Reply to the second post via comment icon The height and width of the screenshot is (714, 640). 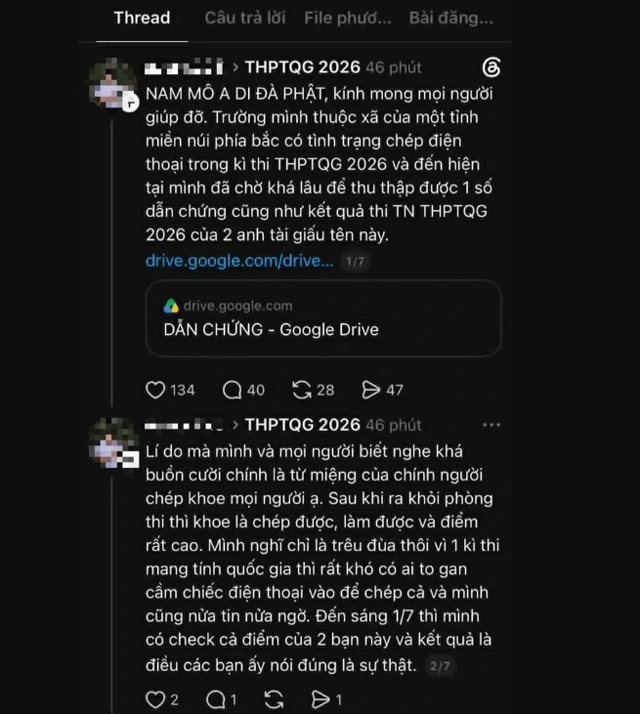[215, 699]
